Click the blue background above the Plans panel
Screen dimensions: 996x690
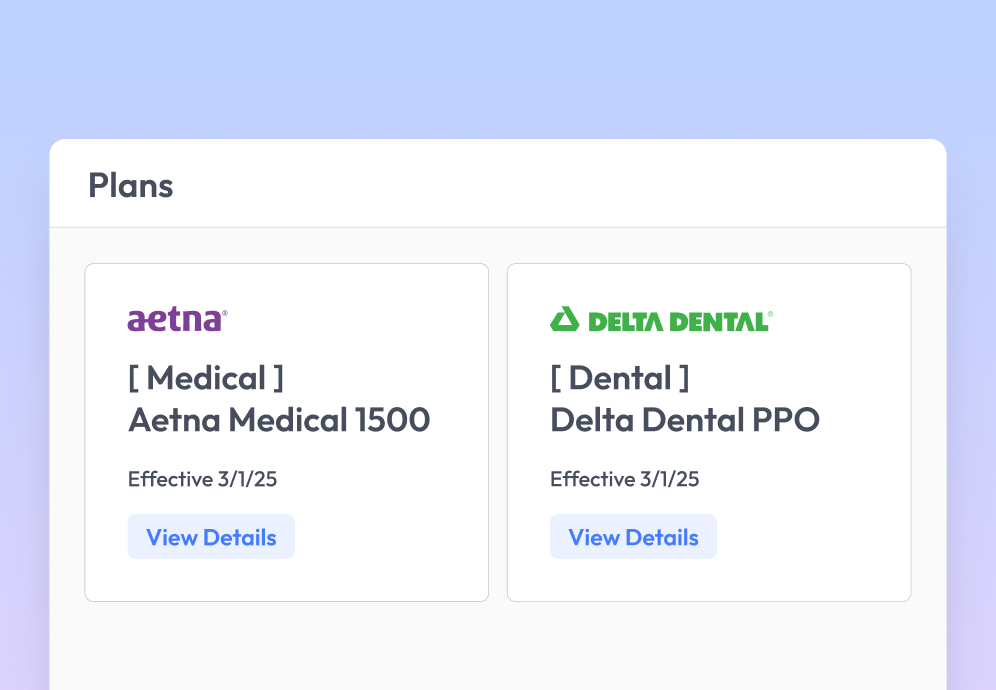498,70
